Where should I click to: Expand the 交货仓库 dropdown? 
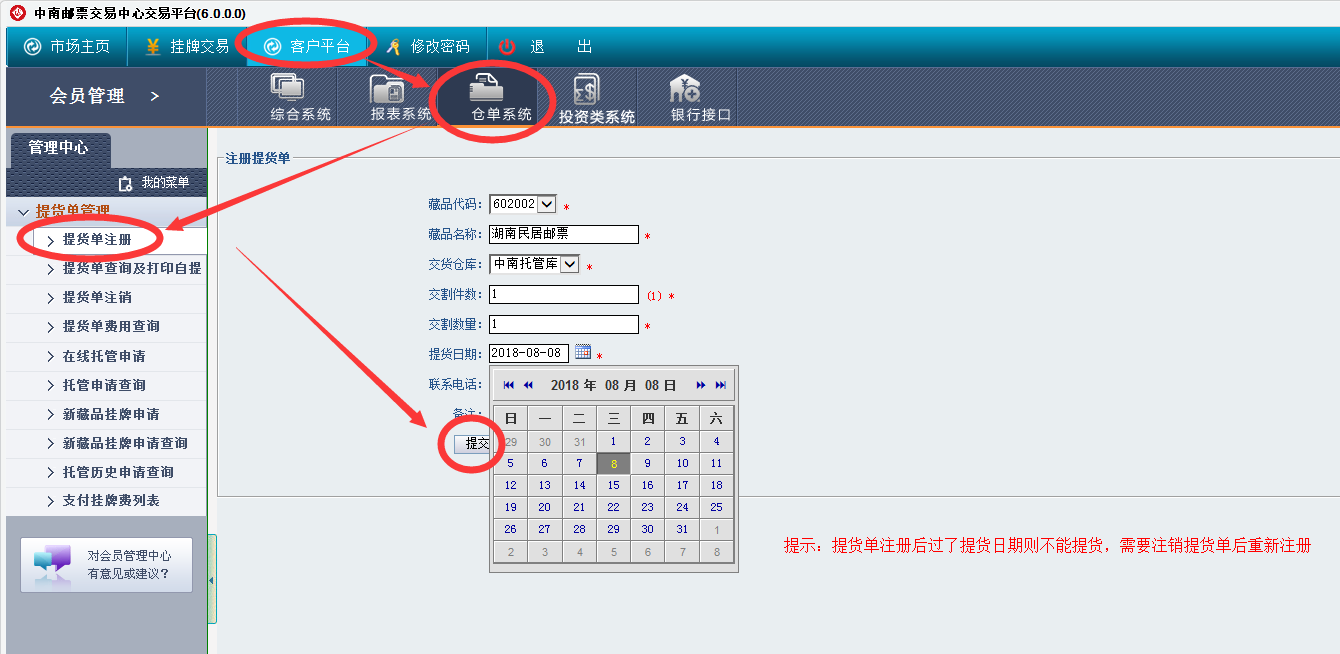(569, 264)
